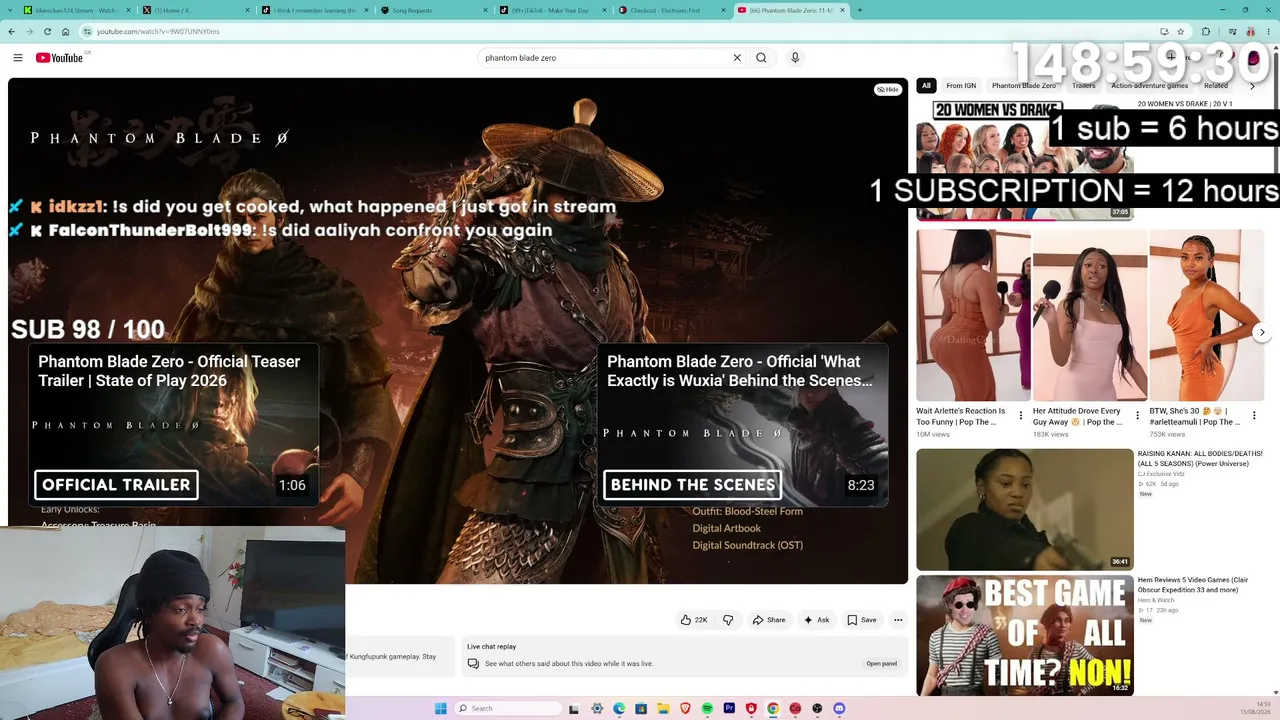Open the red shield app on taskbar
1280x720 pixels.
point(751,708)
